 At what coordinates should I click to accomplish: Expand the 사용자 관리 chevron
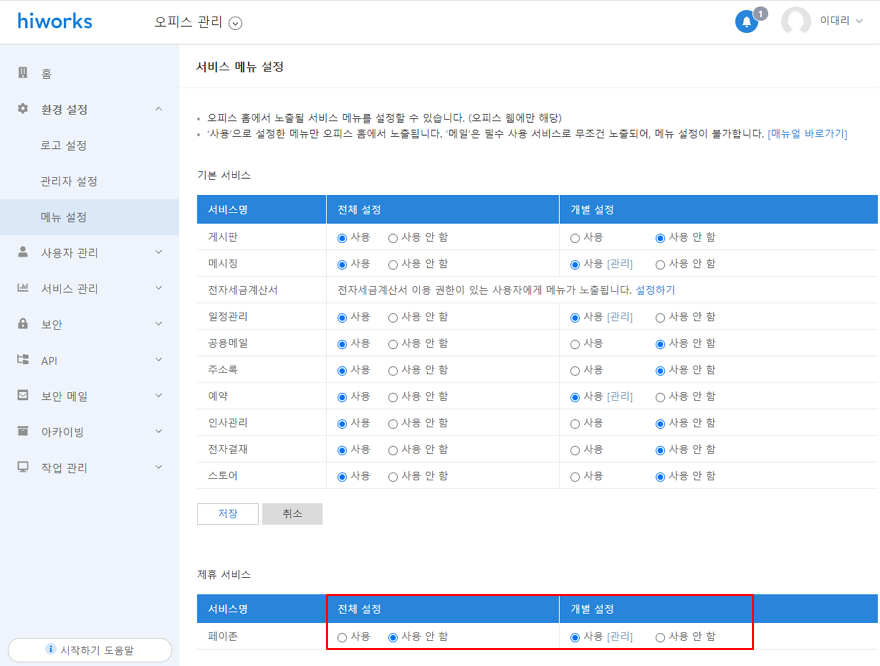(159, 252)
